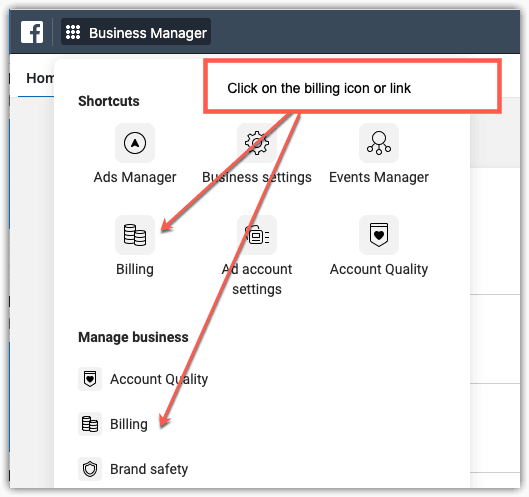Open the Ad account settings shortcut icon

click(257, 235)
